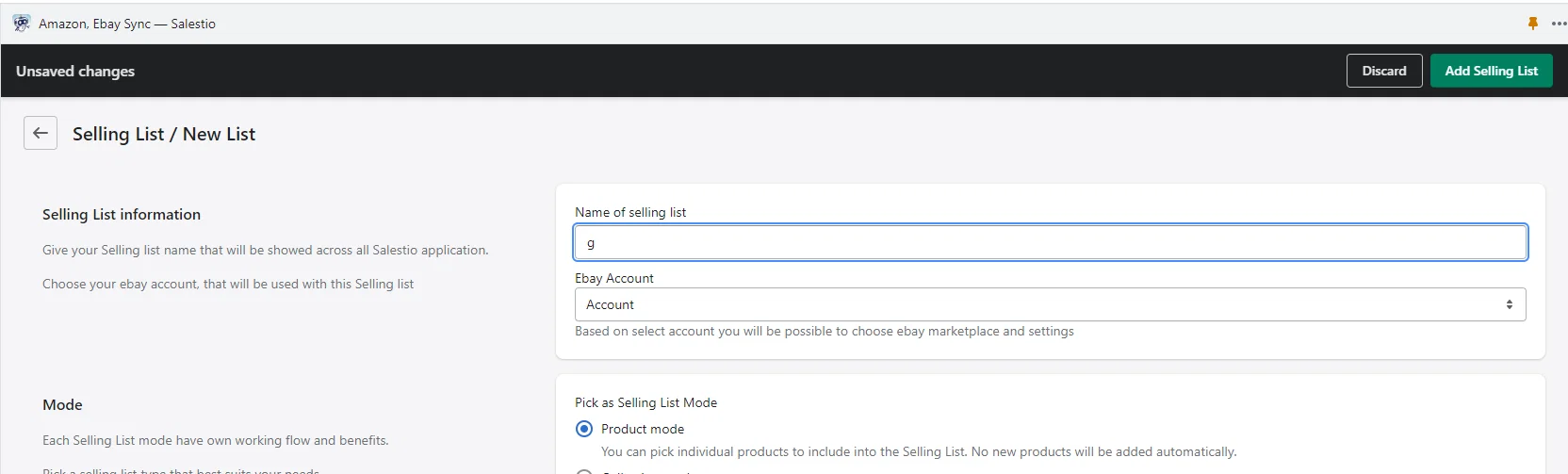Click the Add Selling List button
Screen dimensions: 1568x474
coord(1491,71)
